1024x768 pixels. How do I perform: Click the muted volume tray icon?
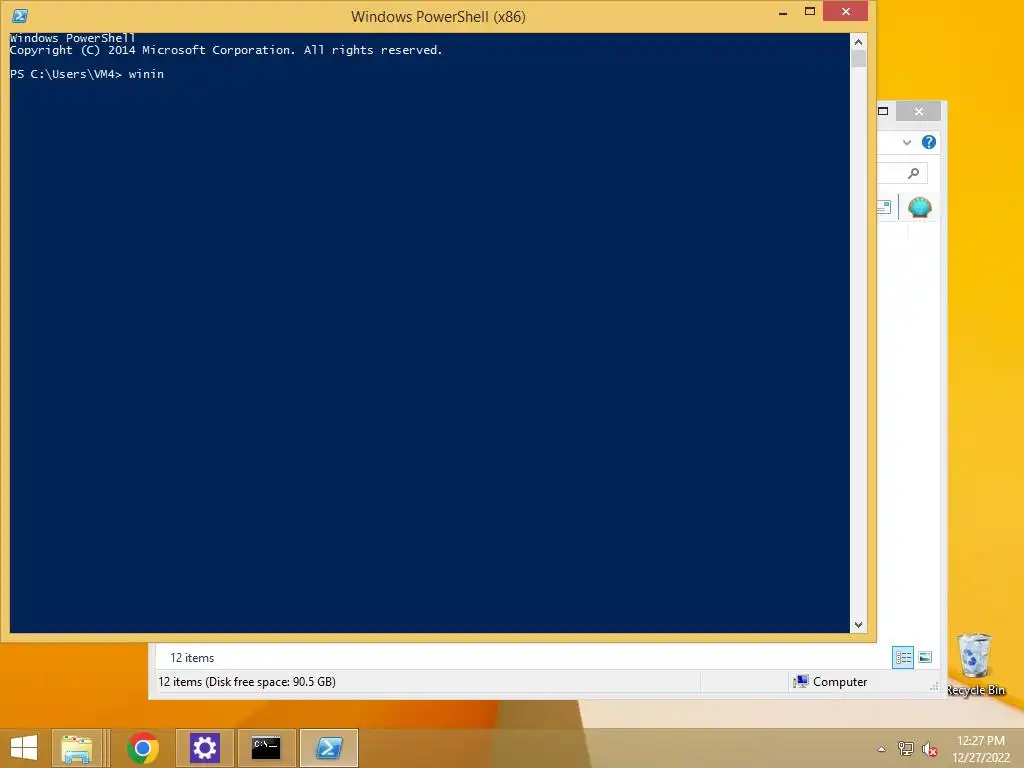(x=929, y=749)
